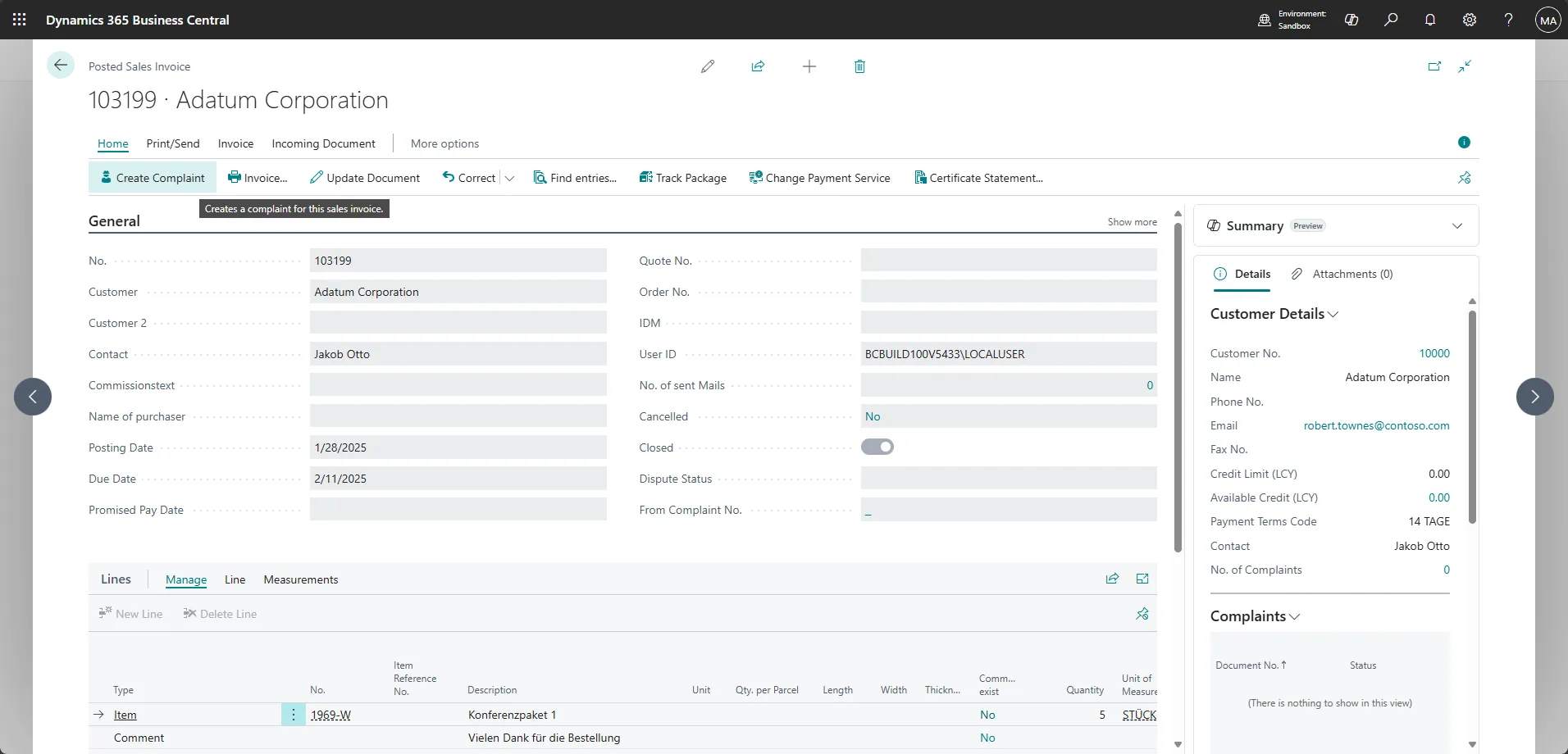This screenshot has width=1568, height=754.
Task: Click Create Complaint button
Action: (x=153, y=178)
